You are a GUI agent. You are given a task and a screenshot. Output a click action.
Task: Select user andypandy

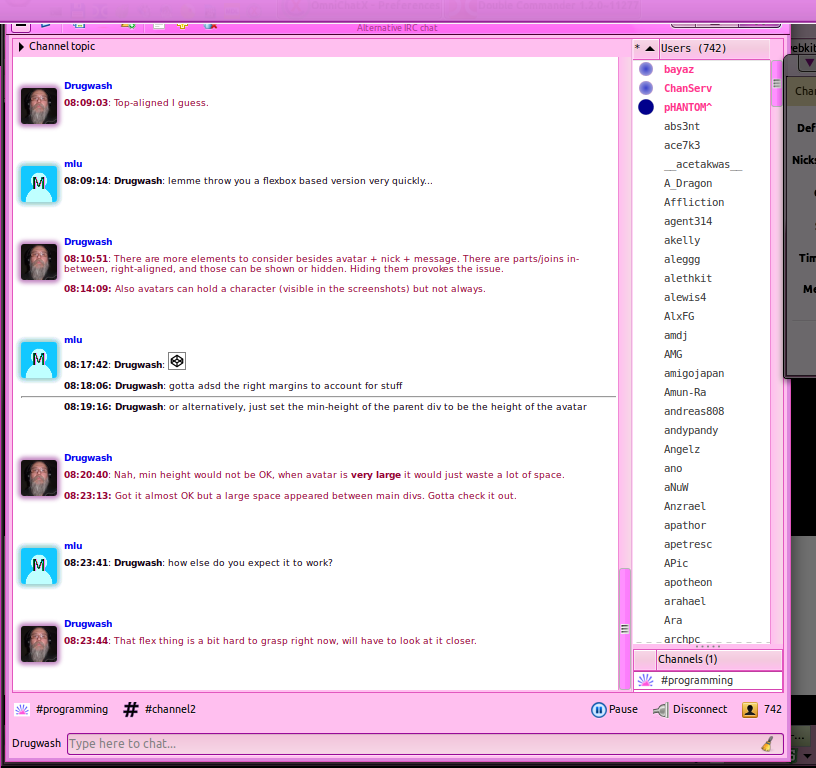(691, 430)
